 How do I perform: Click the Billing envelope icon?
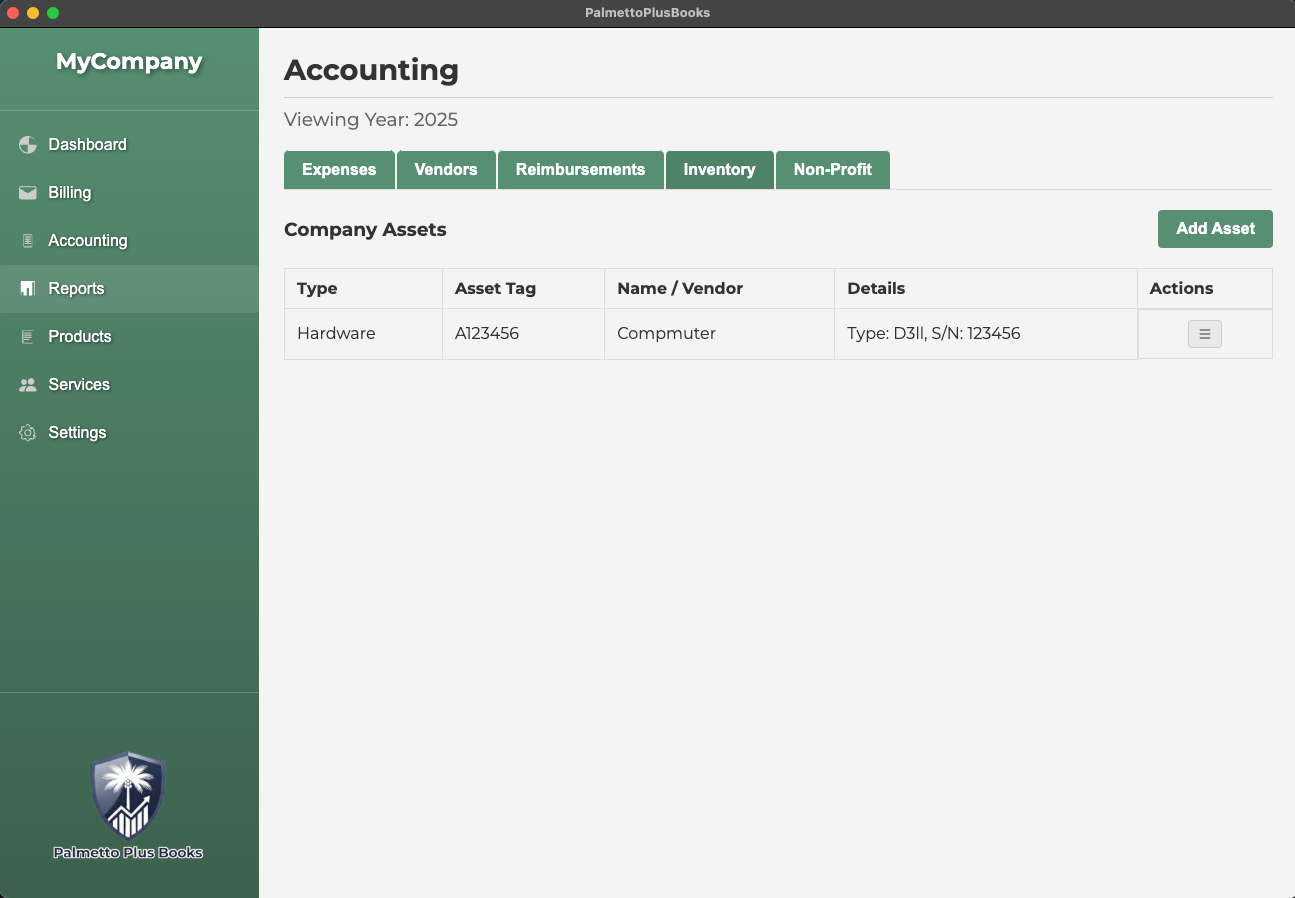[28, 193]
